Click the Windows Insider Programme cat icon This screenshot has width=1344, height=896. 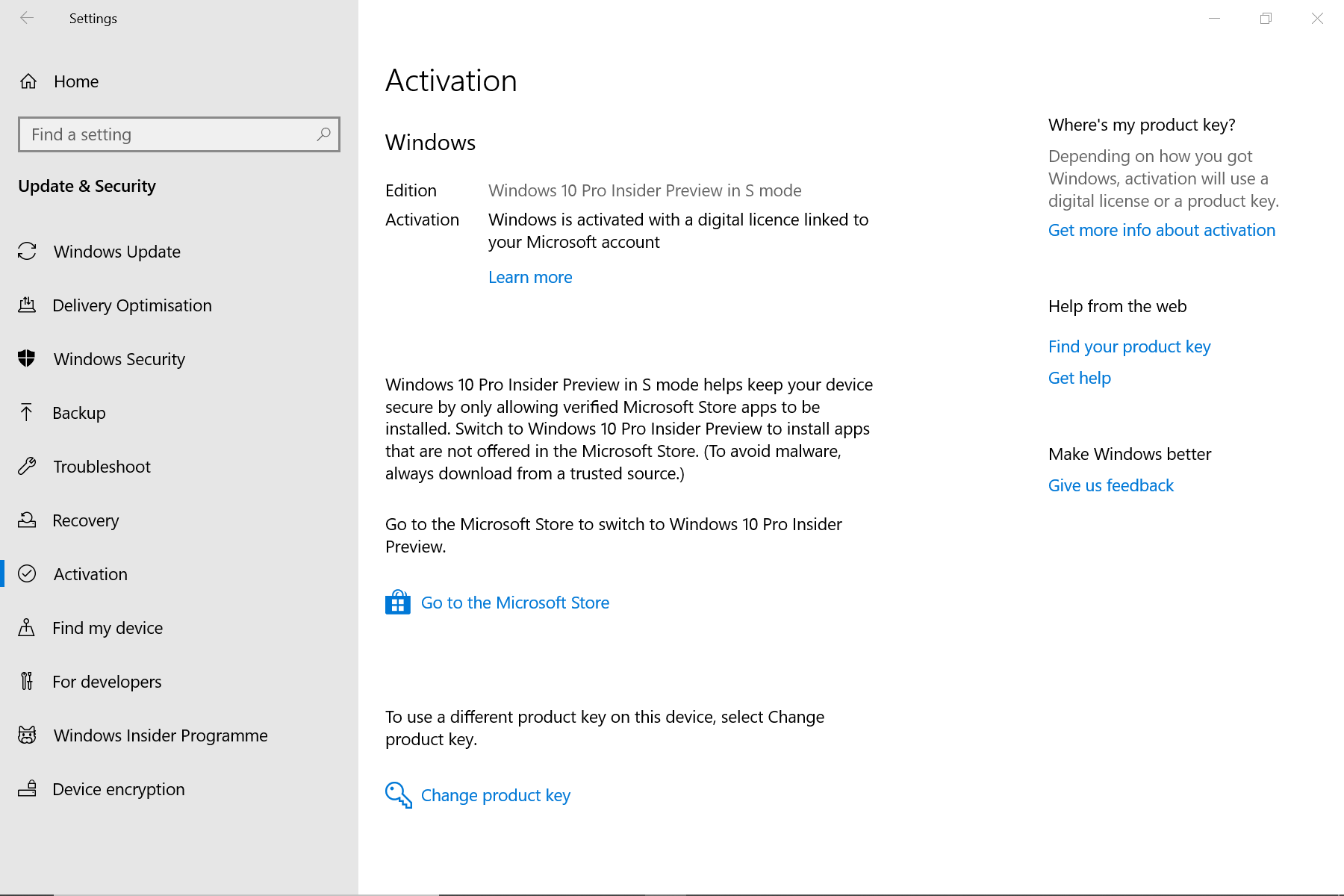[x=27, y=735]
